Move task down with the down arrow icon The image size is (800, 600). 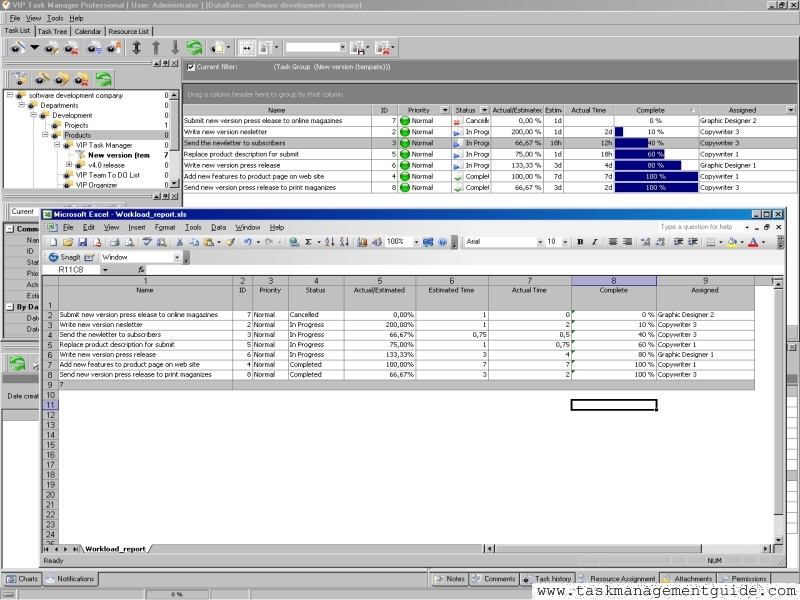click(x=175, y=48)
